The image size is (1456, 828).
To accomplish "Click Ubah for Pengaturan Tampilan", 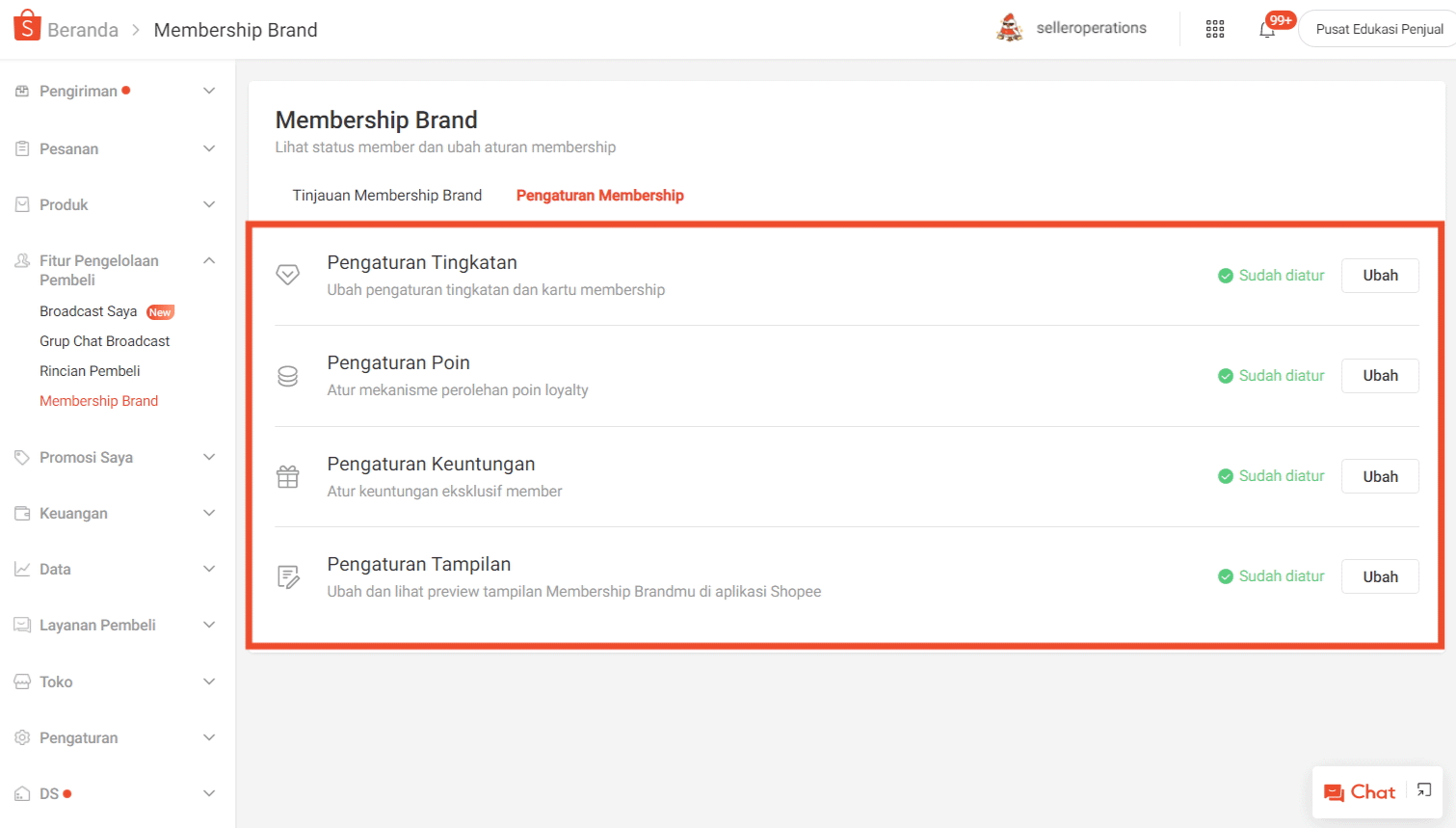I will pyautogui.click(x=1380, y=576).
